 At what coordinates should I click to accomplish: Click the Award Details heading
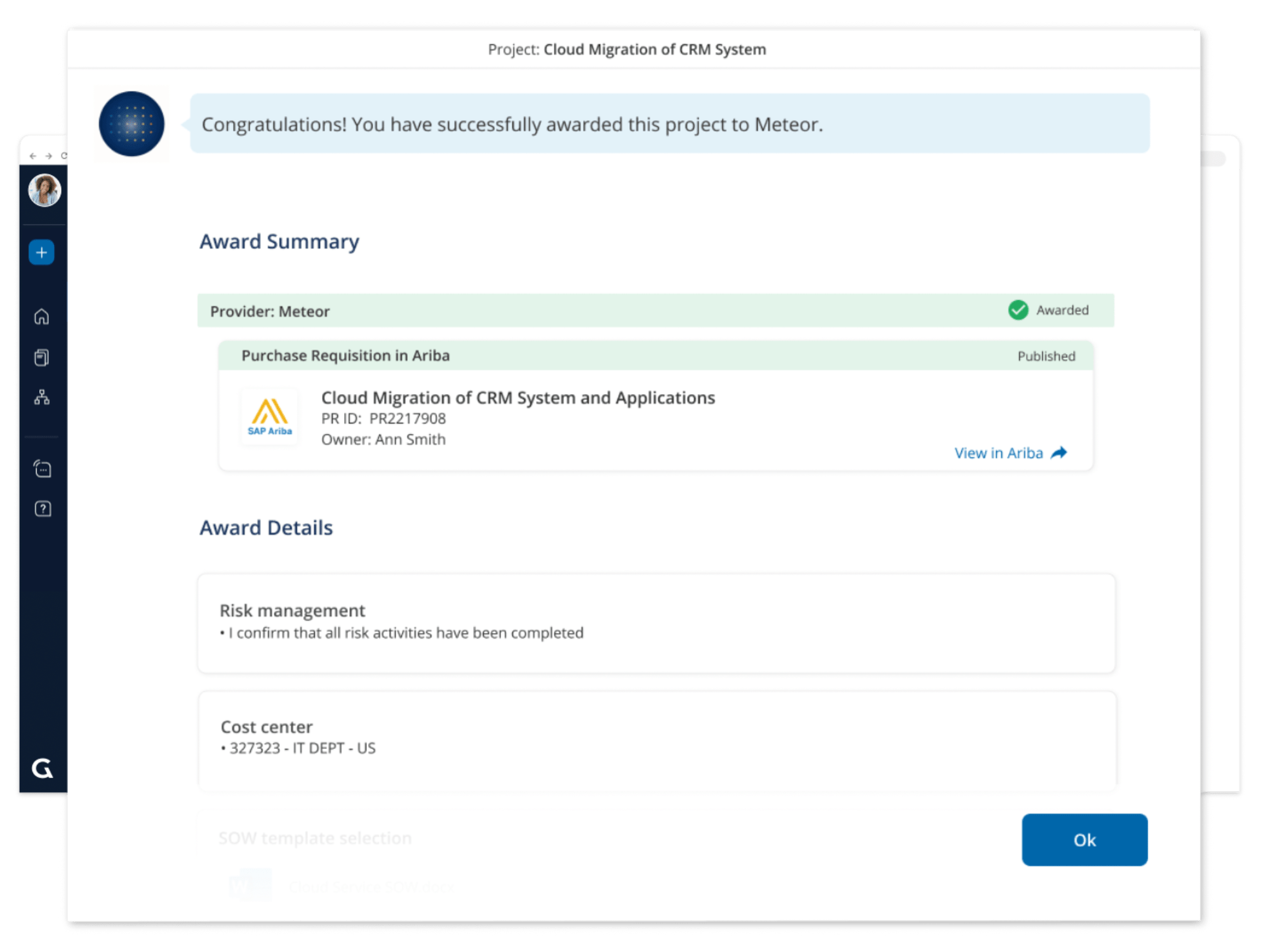(x=266, y=527)
